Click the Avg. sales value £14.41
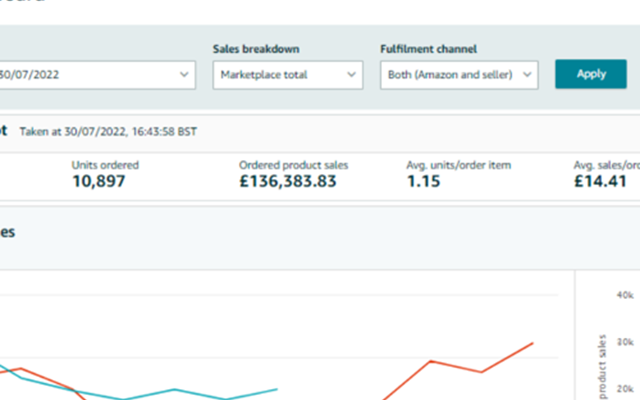This screenshot has width=640, height=400. coord(600,181)
